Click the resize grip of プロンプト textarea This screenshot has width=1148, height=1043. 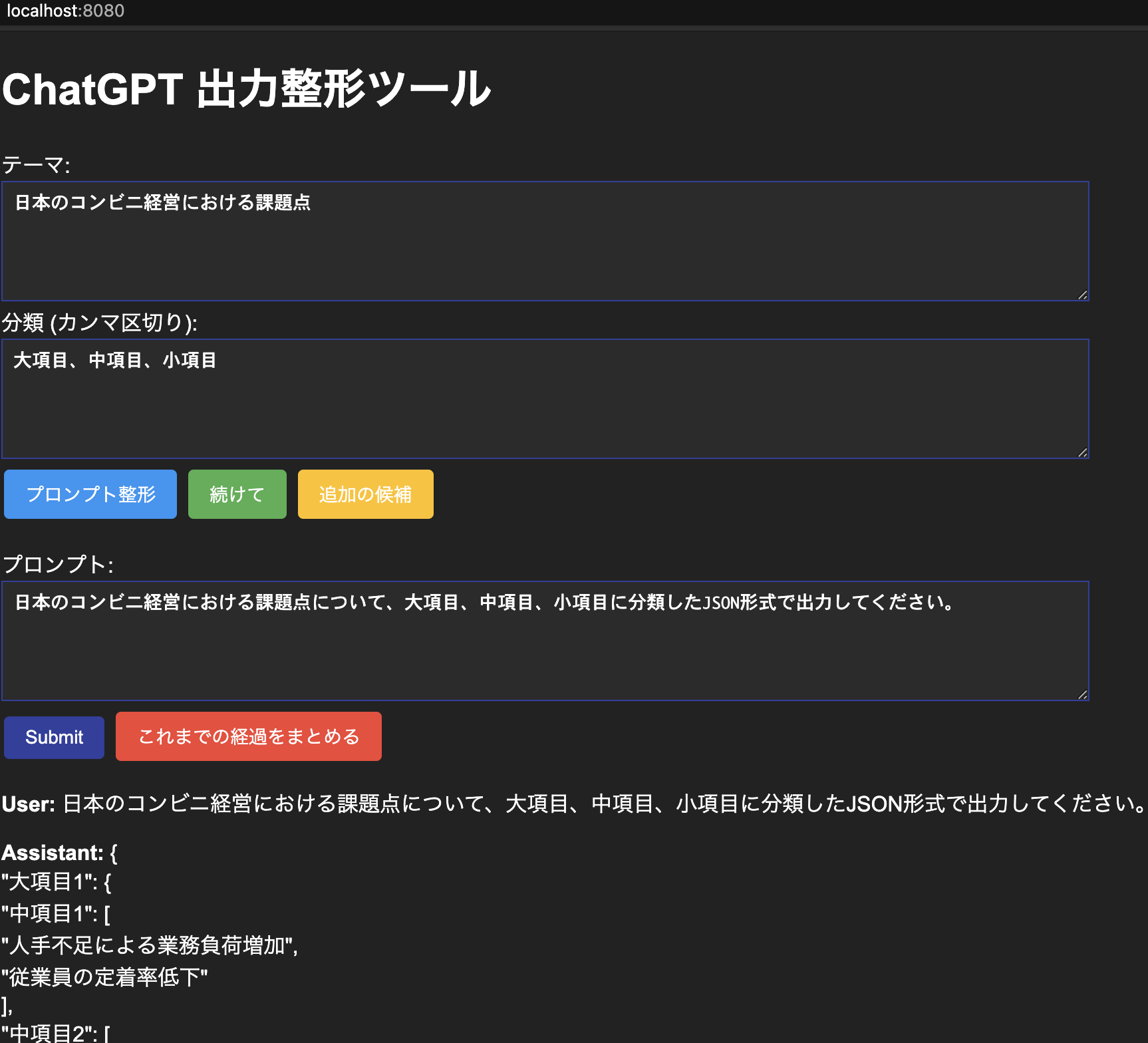[1082, 694]
